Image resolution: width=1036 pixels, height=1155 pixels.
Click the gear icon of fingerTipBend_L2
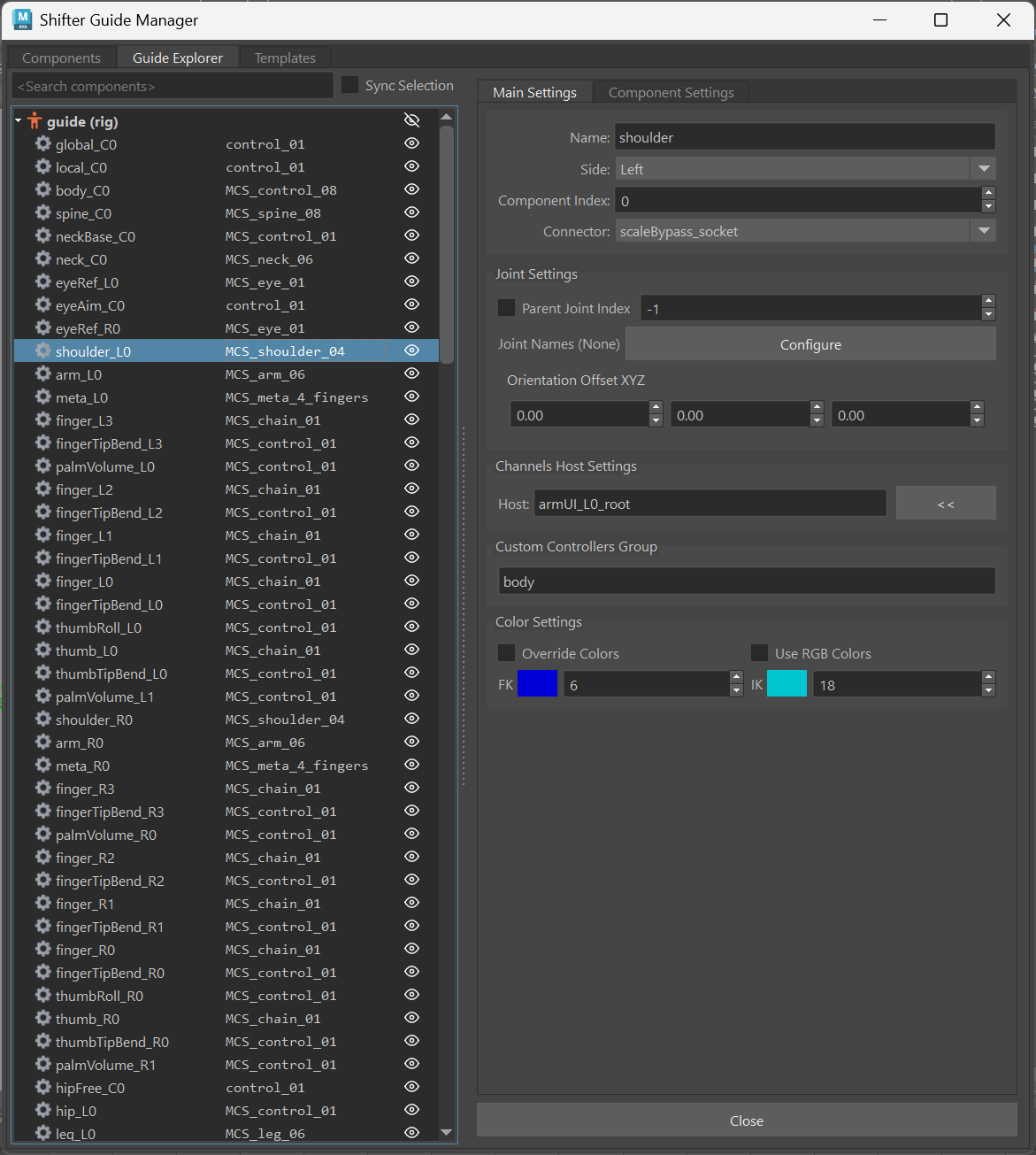42,512
